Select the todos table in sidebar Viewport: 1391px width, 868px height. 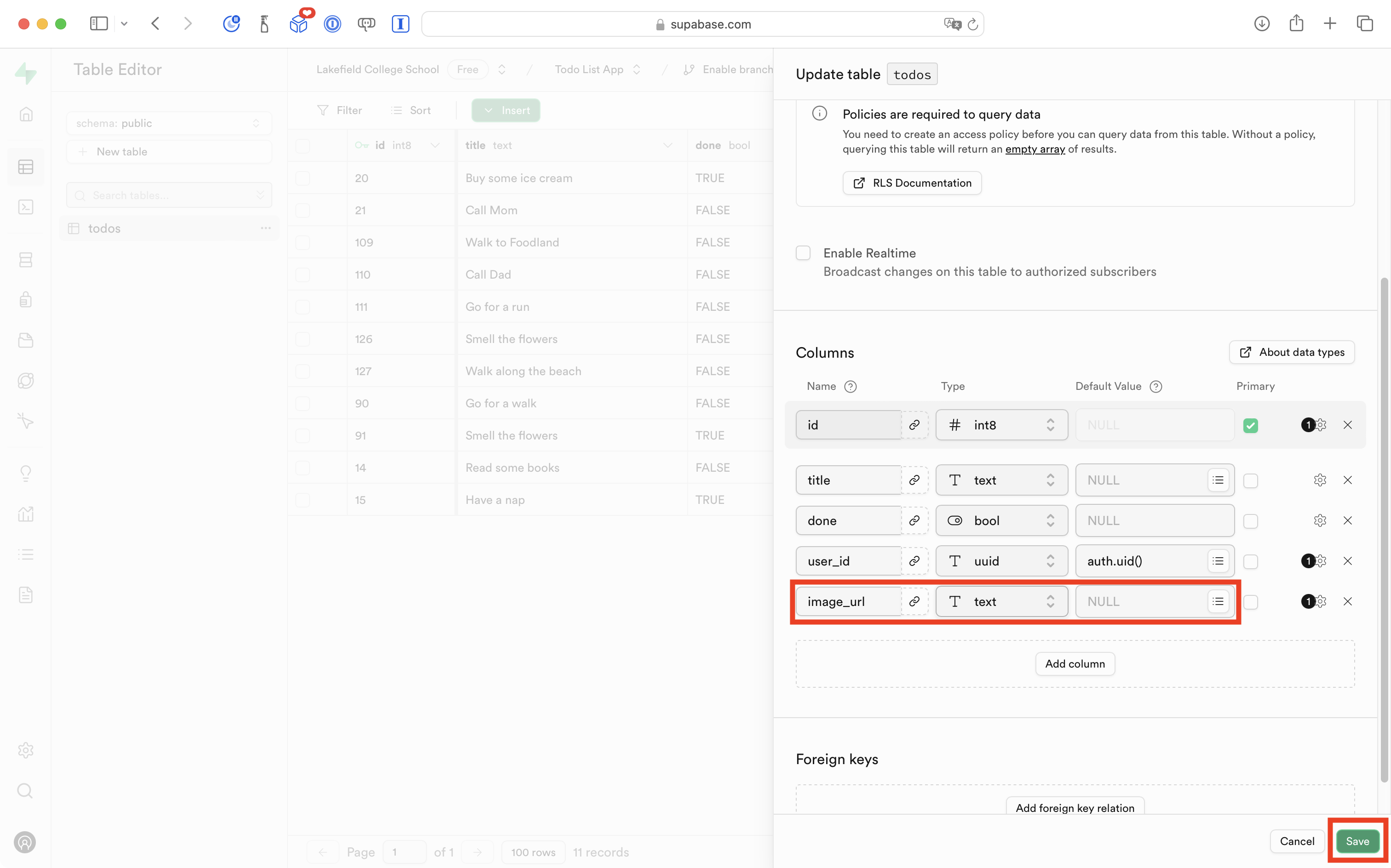104,228
